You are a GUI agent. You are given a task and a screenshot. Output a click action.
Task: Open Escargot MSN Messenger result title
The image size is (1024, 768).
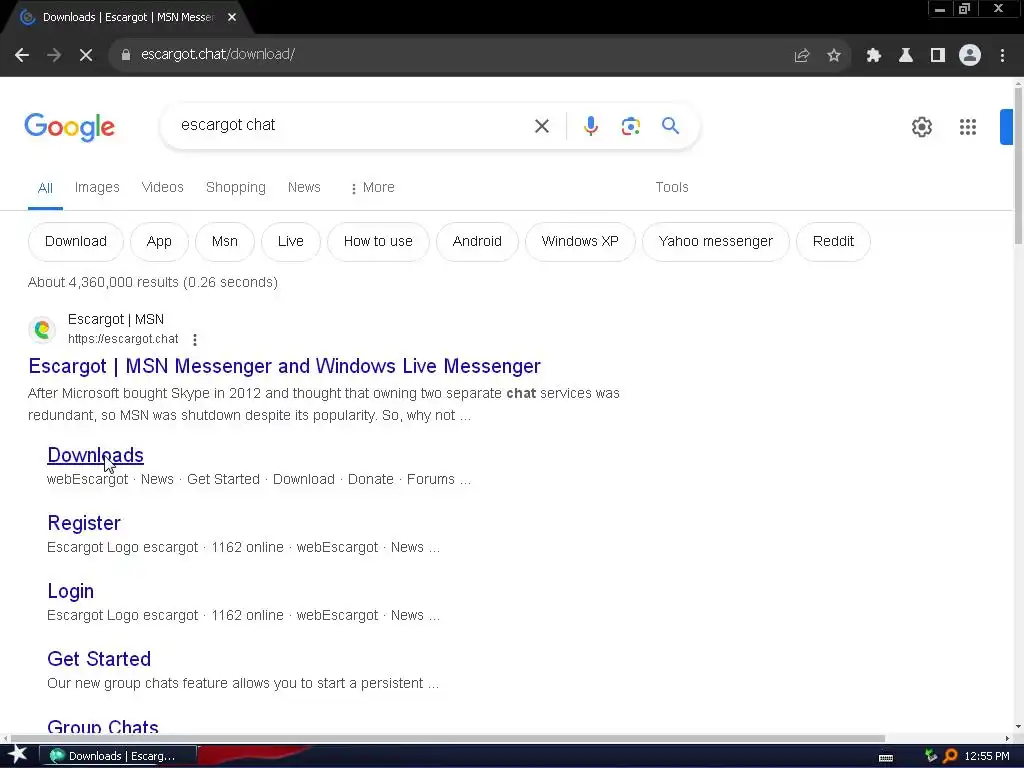pyautogui.click(x=284, y=366)
